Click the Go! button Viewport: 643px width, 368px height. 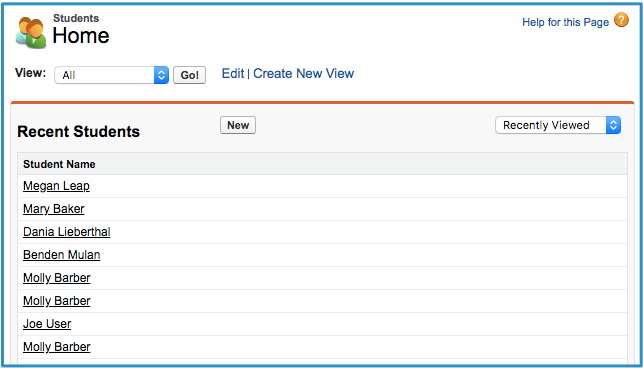pos(189,75)
